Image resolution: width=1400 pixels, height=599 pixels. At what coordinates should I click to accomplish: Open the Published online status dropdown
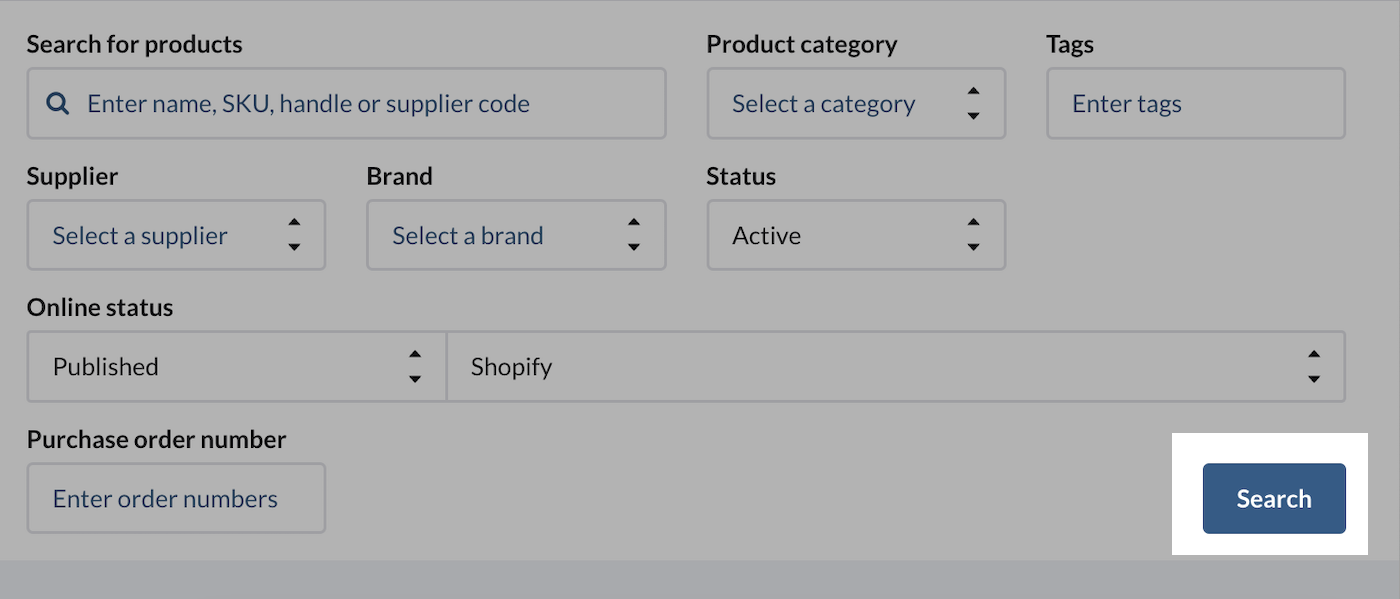pyautogui.click(x=210, y=367)
